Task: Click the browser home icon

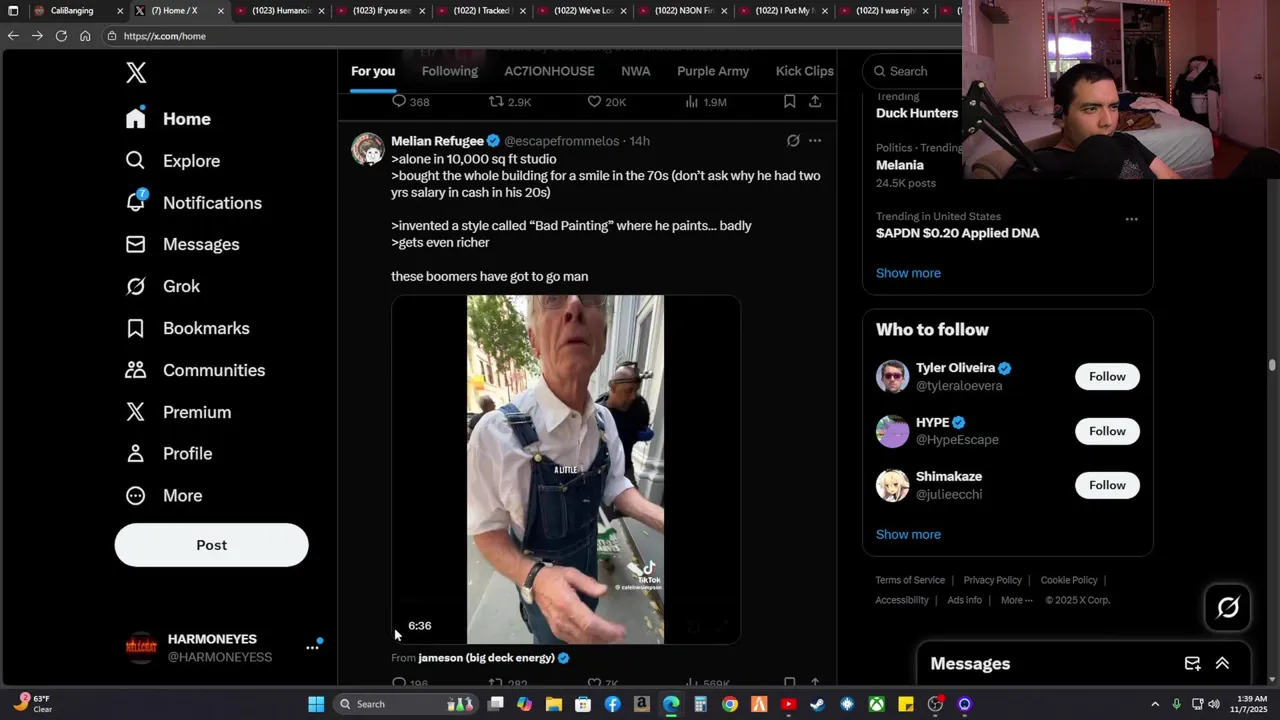Action: [x=85, y=36]
